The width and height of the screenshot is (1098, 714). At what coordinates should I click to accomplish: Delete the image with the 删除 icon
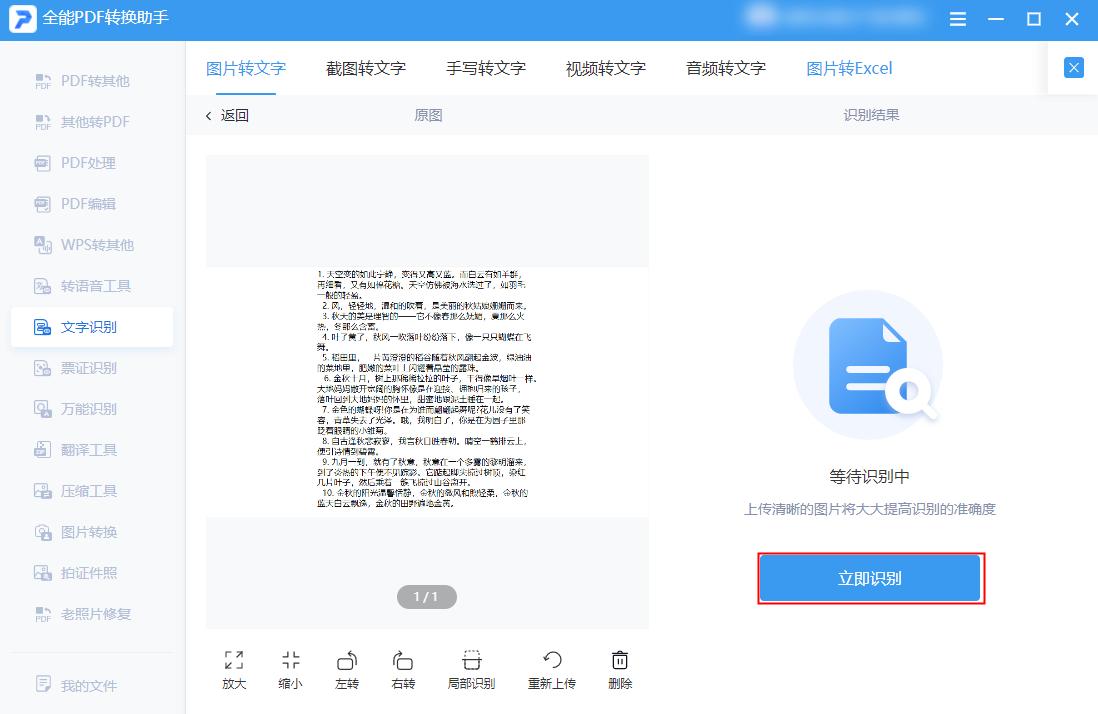[x=620, y=668]
